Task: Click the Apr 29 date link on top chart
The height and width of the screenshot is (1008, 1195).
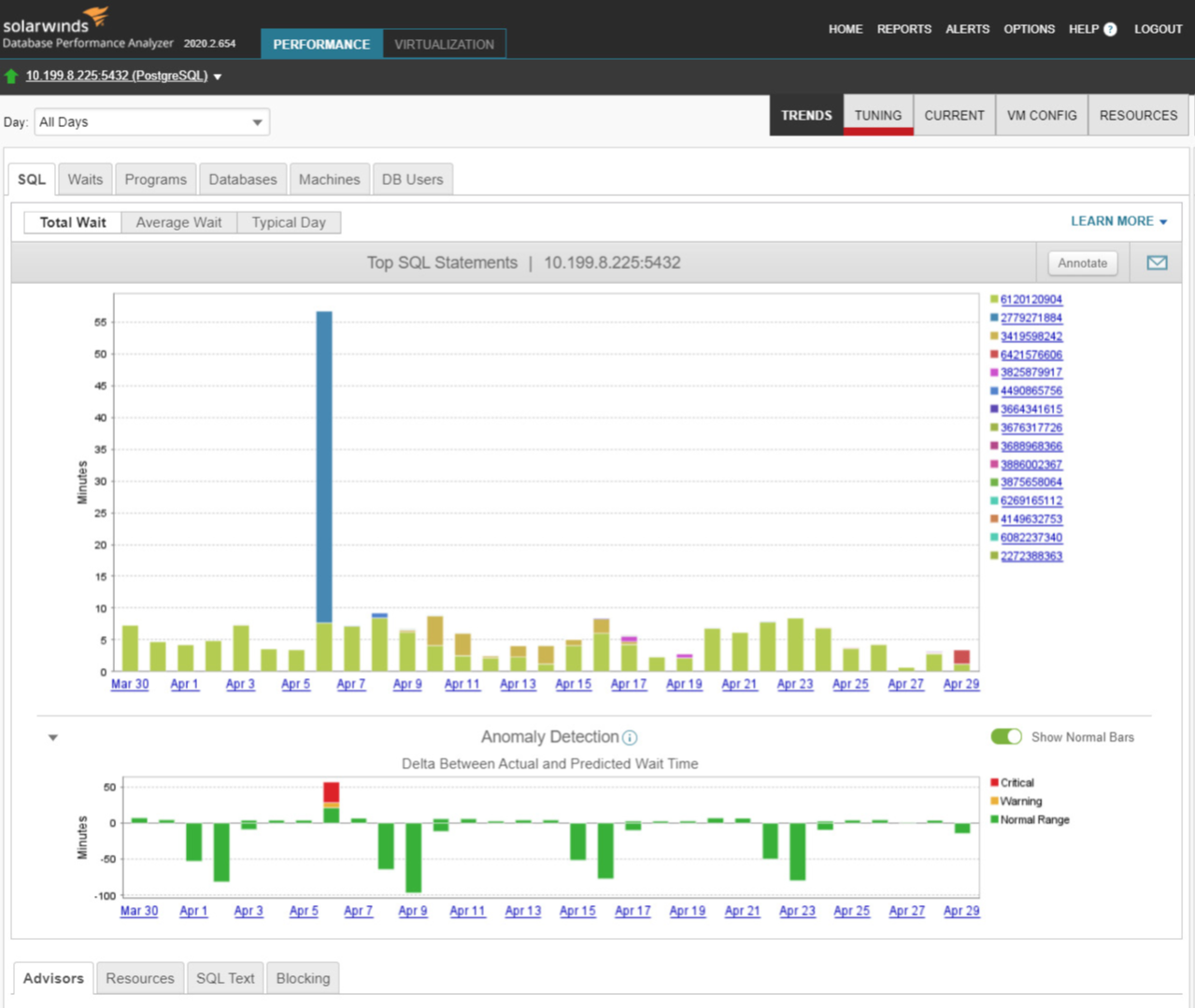Action: [961, 685]
